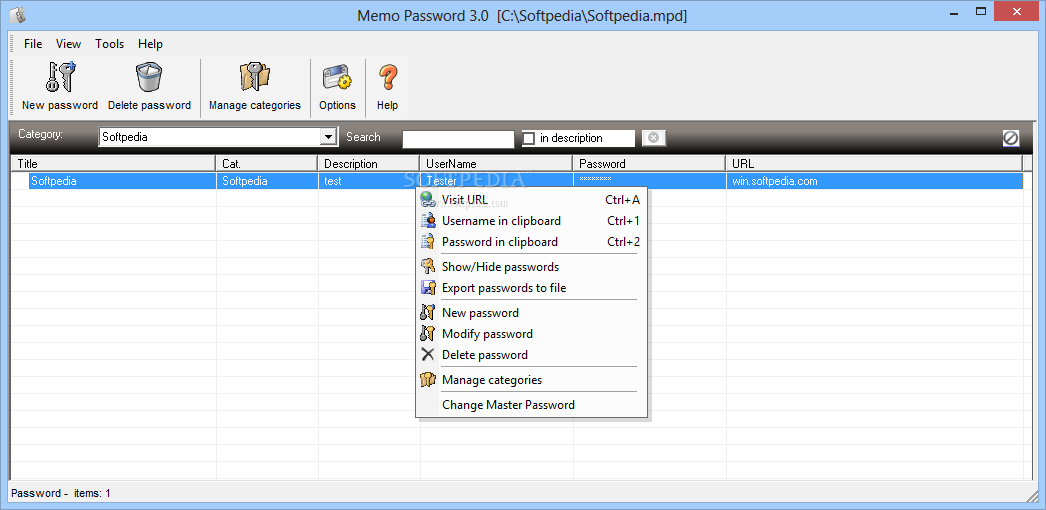Sort by the UserName column header
This screenshot has height=510, width=1046.
pos(496,163)
